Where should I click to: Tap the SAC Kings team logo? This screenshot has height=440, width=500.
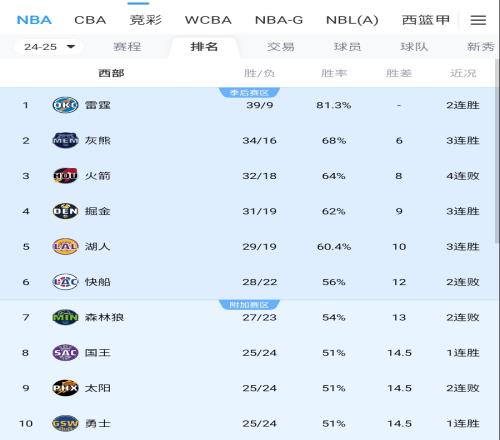coord(65,353)
